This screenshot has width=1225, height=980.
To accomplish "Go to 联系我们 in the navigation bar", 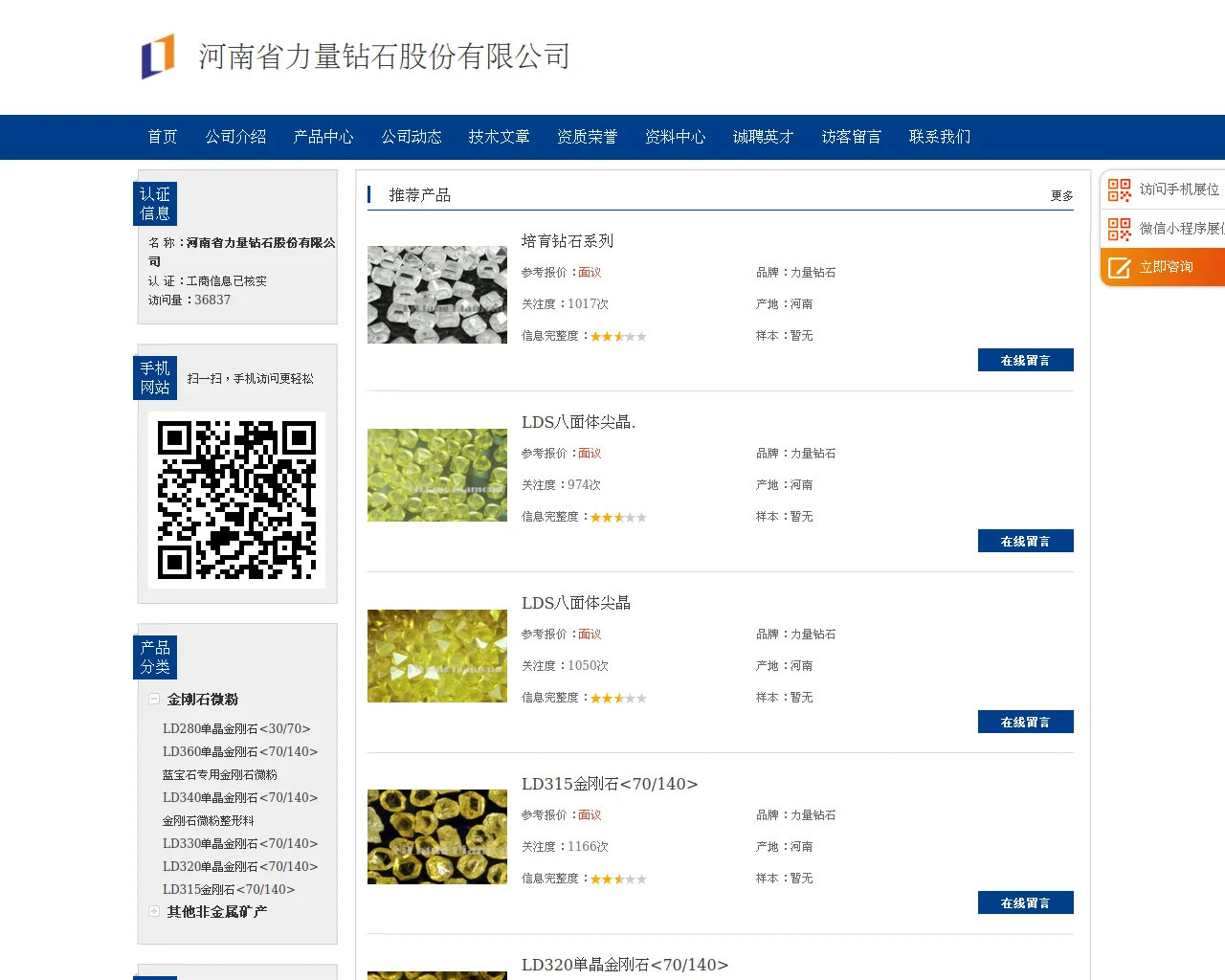I will 939,137.
